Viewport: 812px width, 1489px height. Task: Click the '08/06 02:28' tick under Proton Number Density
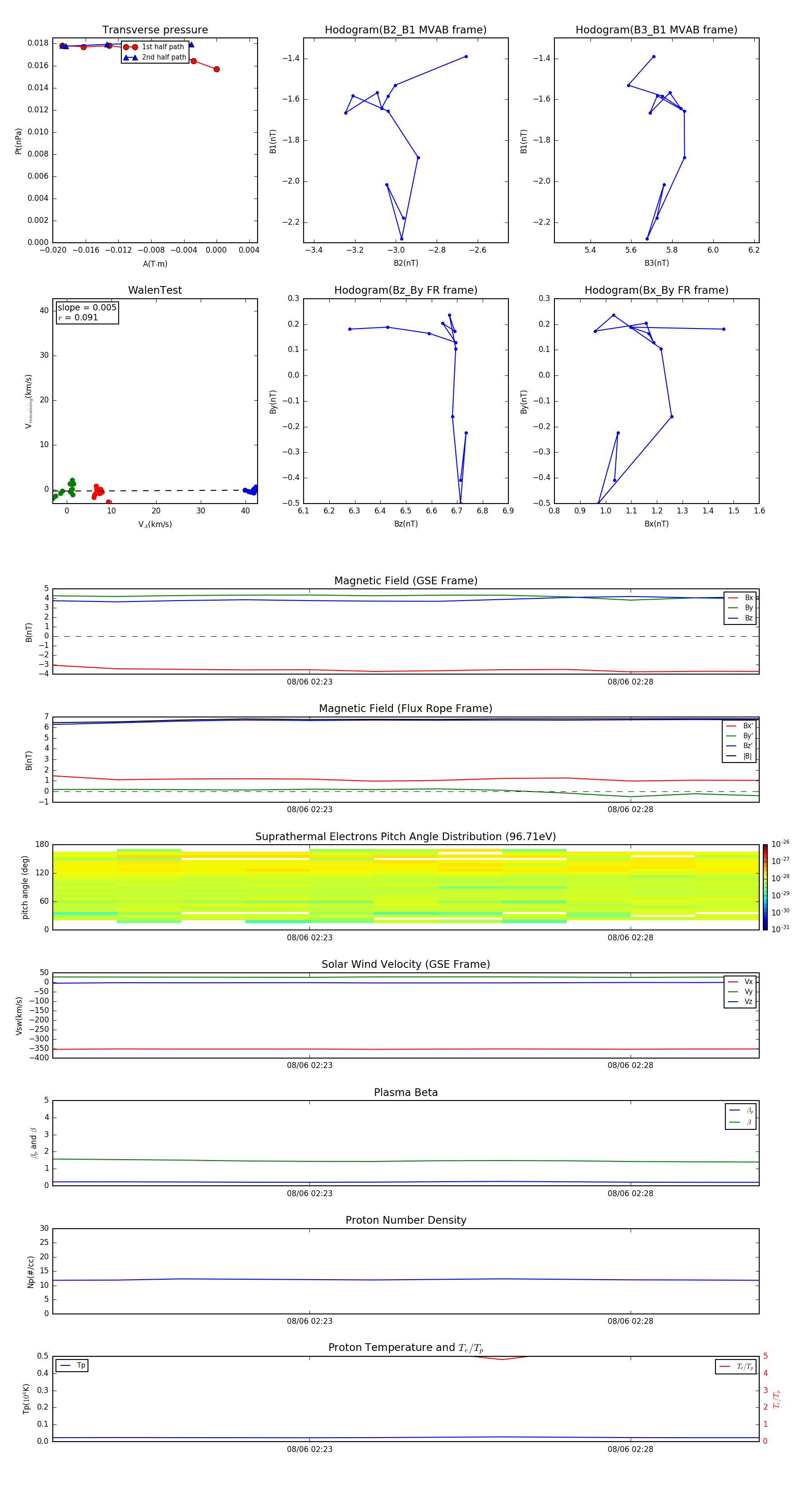point(631,1321)
